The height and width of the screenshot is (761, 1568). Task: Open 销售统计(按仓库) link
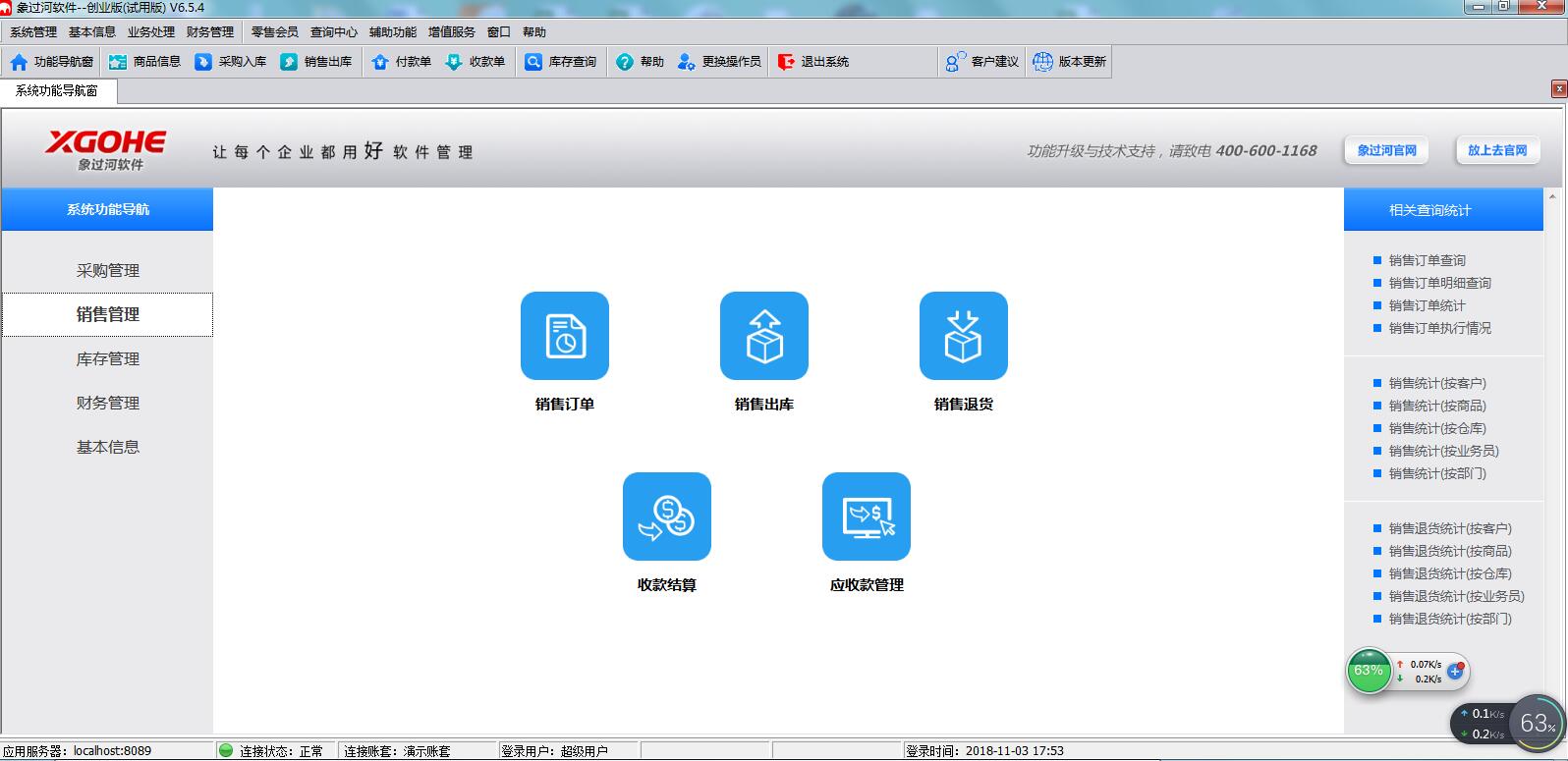1437,428
